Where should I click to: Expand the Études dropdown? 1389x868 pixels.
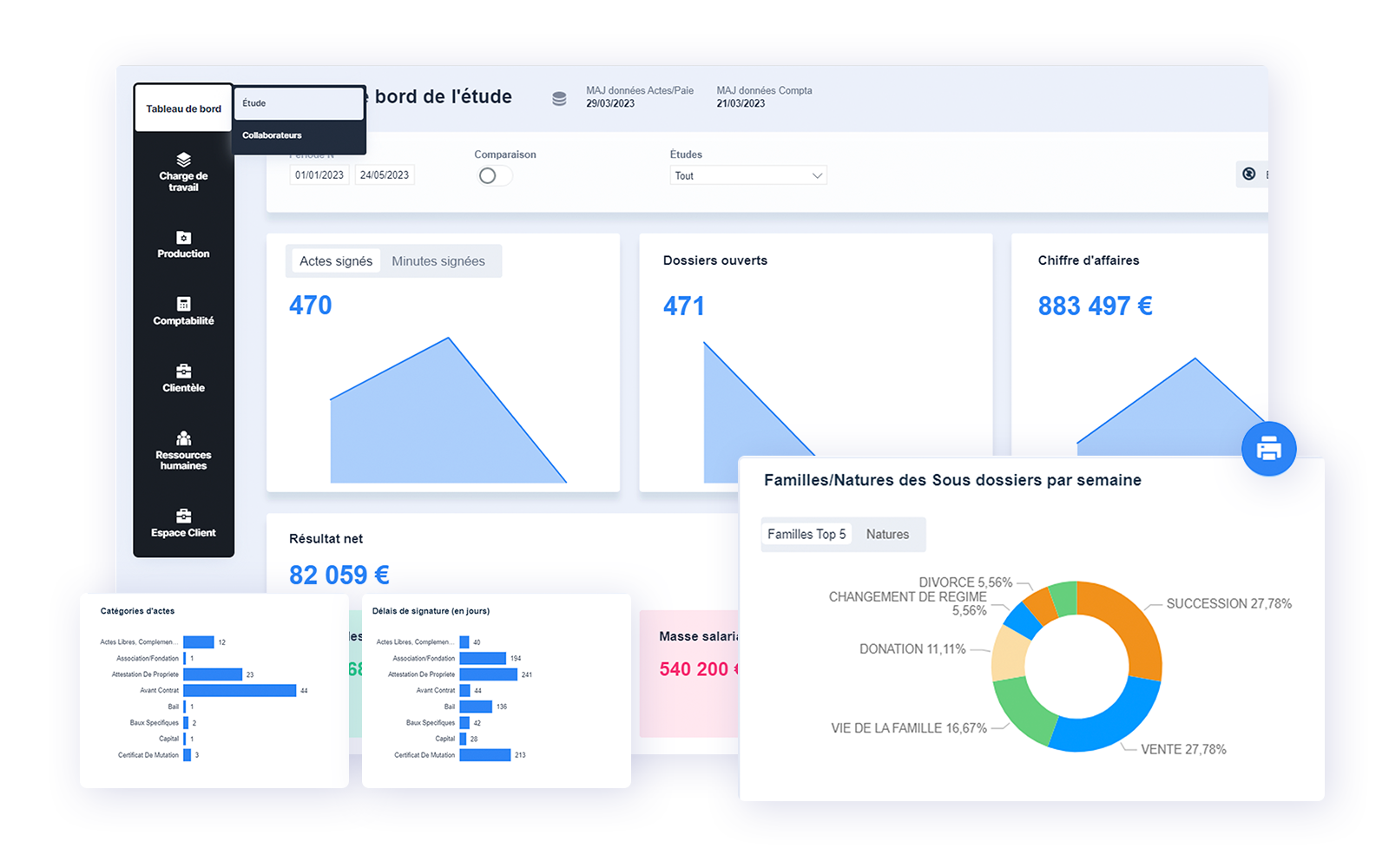tap(747, 176)
